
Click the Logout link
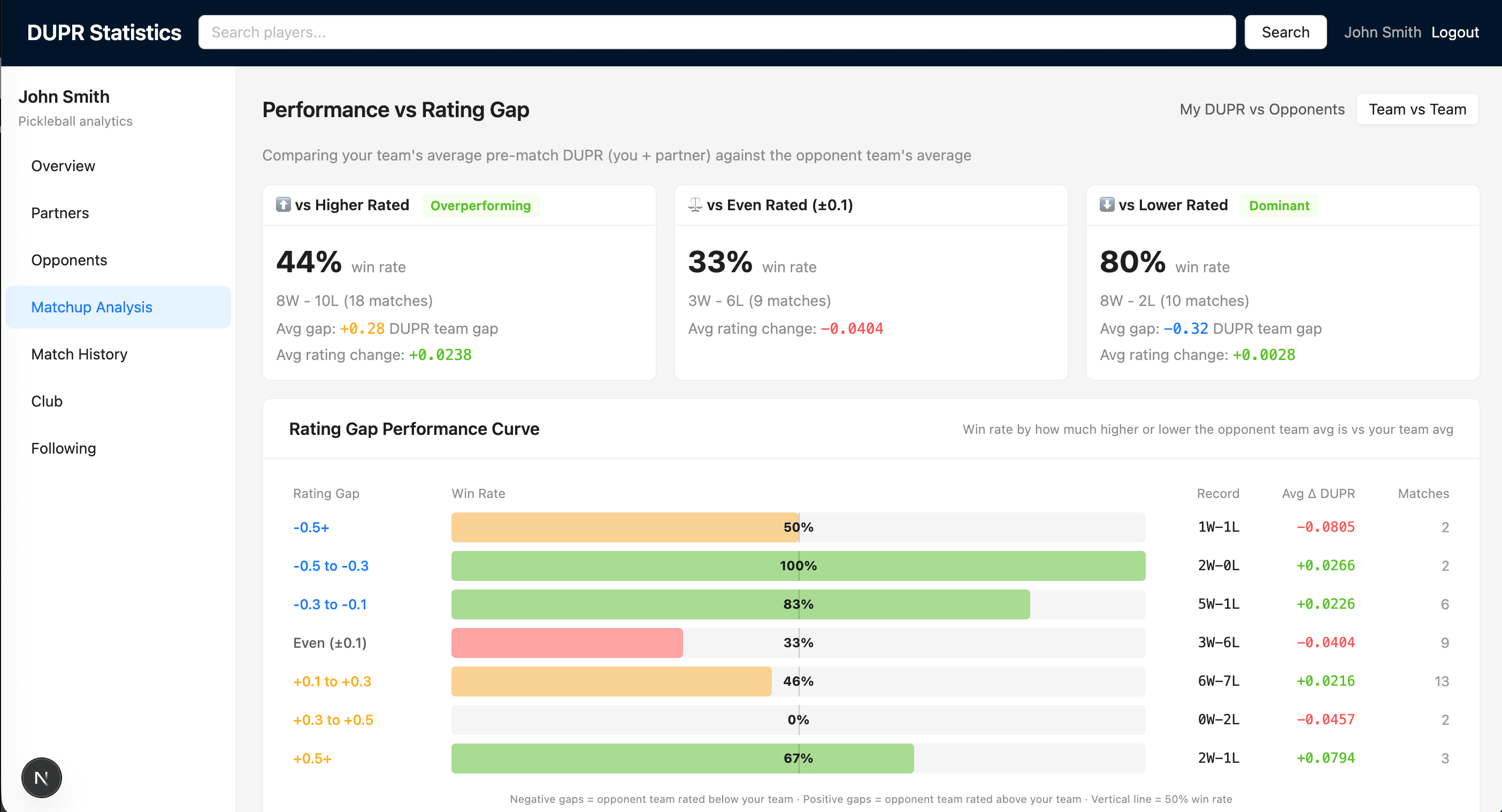tap(1455, 32)
